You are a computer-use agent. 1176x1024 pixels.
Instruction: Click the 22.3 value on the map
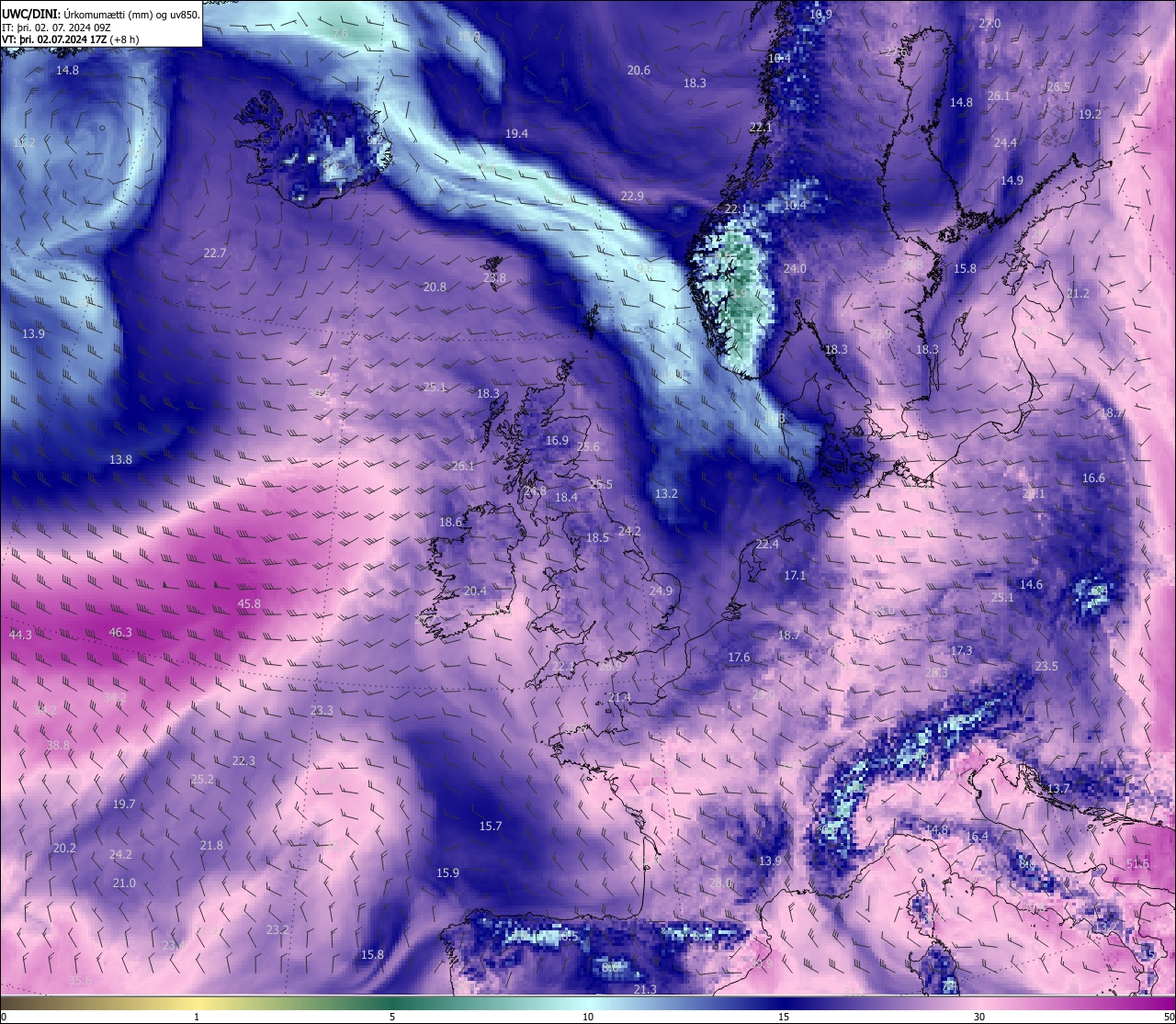(x=243, y=760)
